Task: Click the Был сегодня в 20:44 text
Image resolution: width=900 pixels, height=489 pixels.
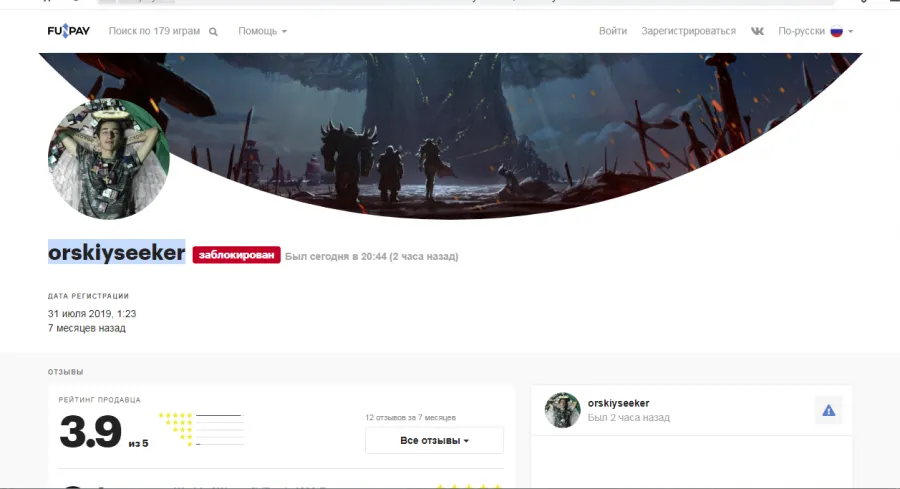Action: click(x=371, y=257)
